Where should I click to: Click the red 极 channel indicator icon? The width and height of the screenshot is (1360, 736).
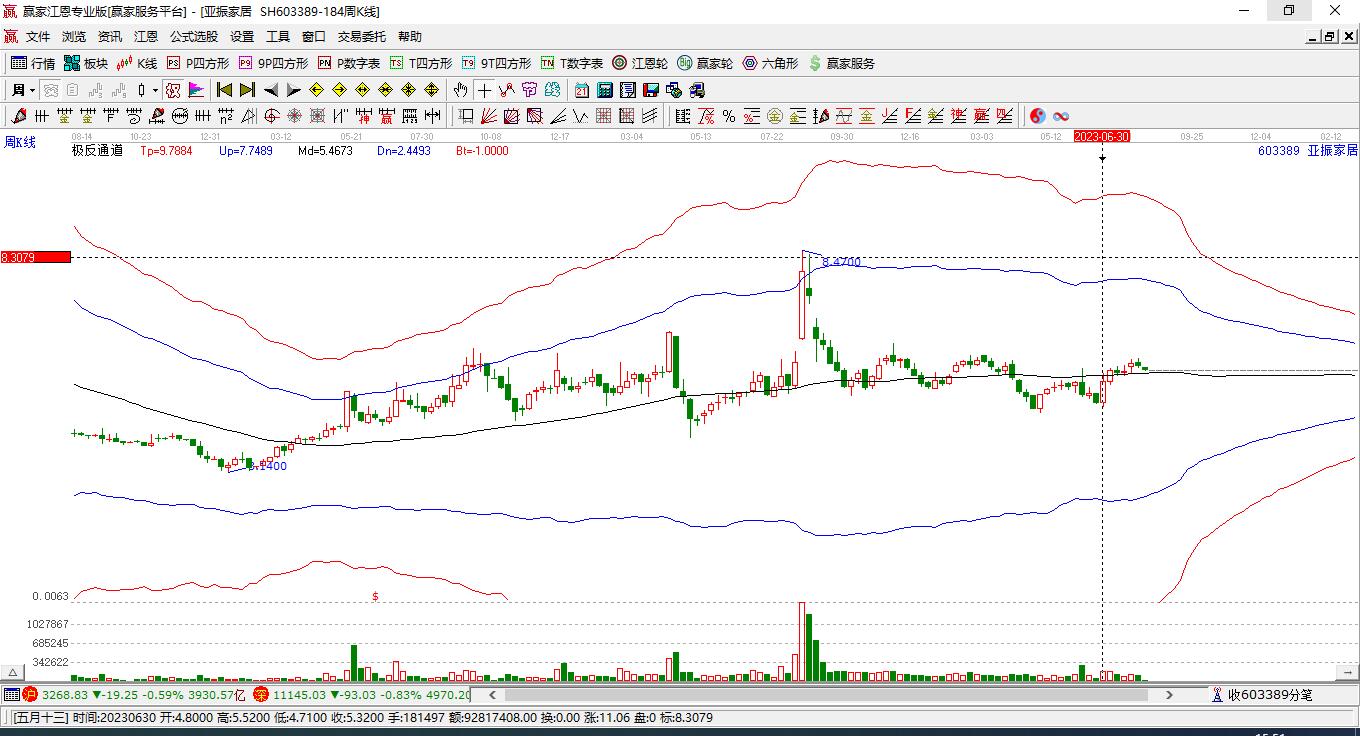pyautogui.click(x=173, y=90)
